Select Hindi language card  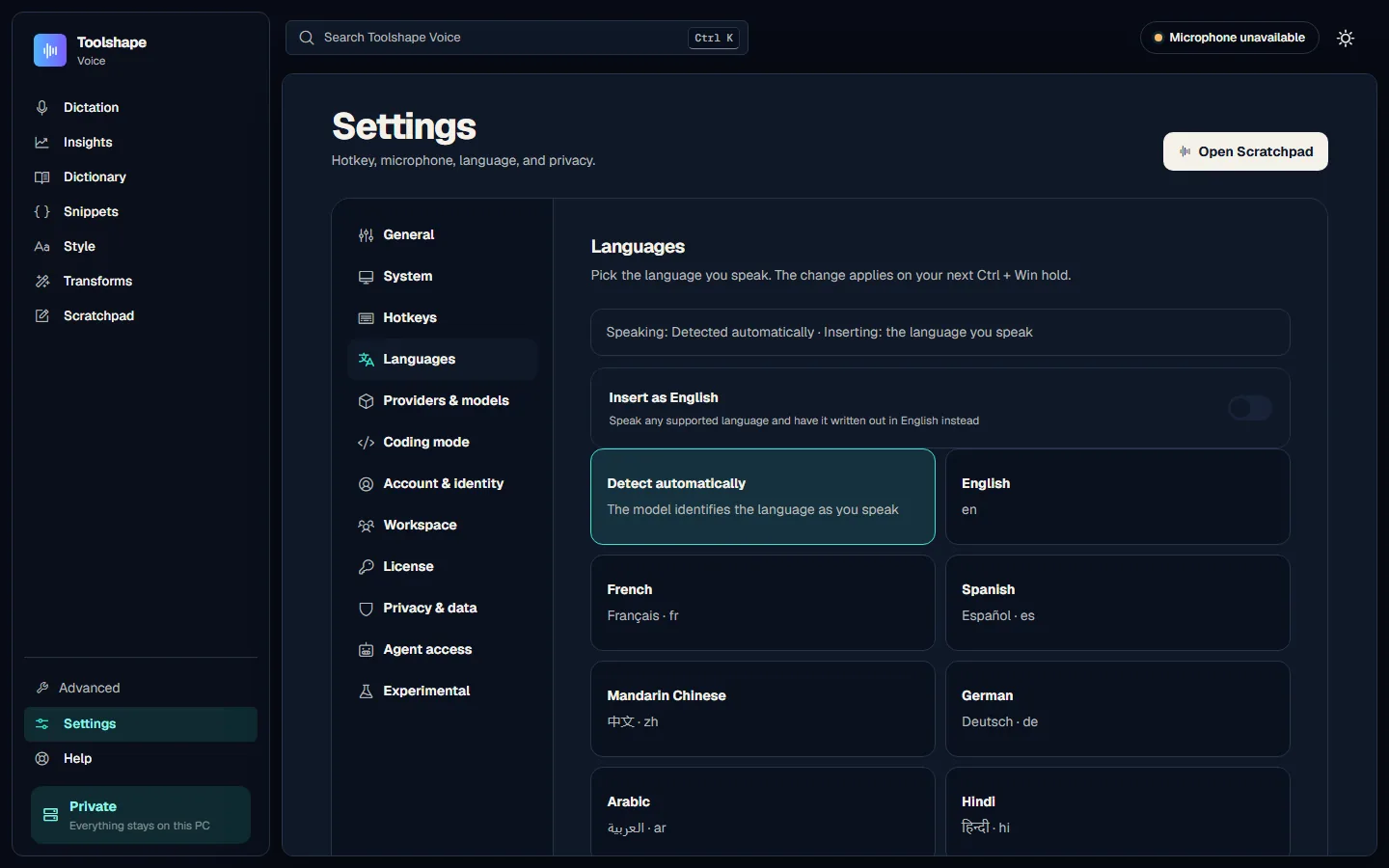coord(1117,811)
